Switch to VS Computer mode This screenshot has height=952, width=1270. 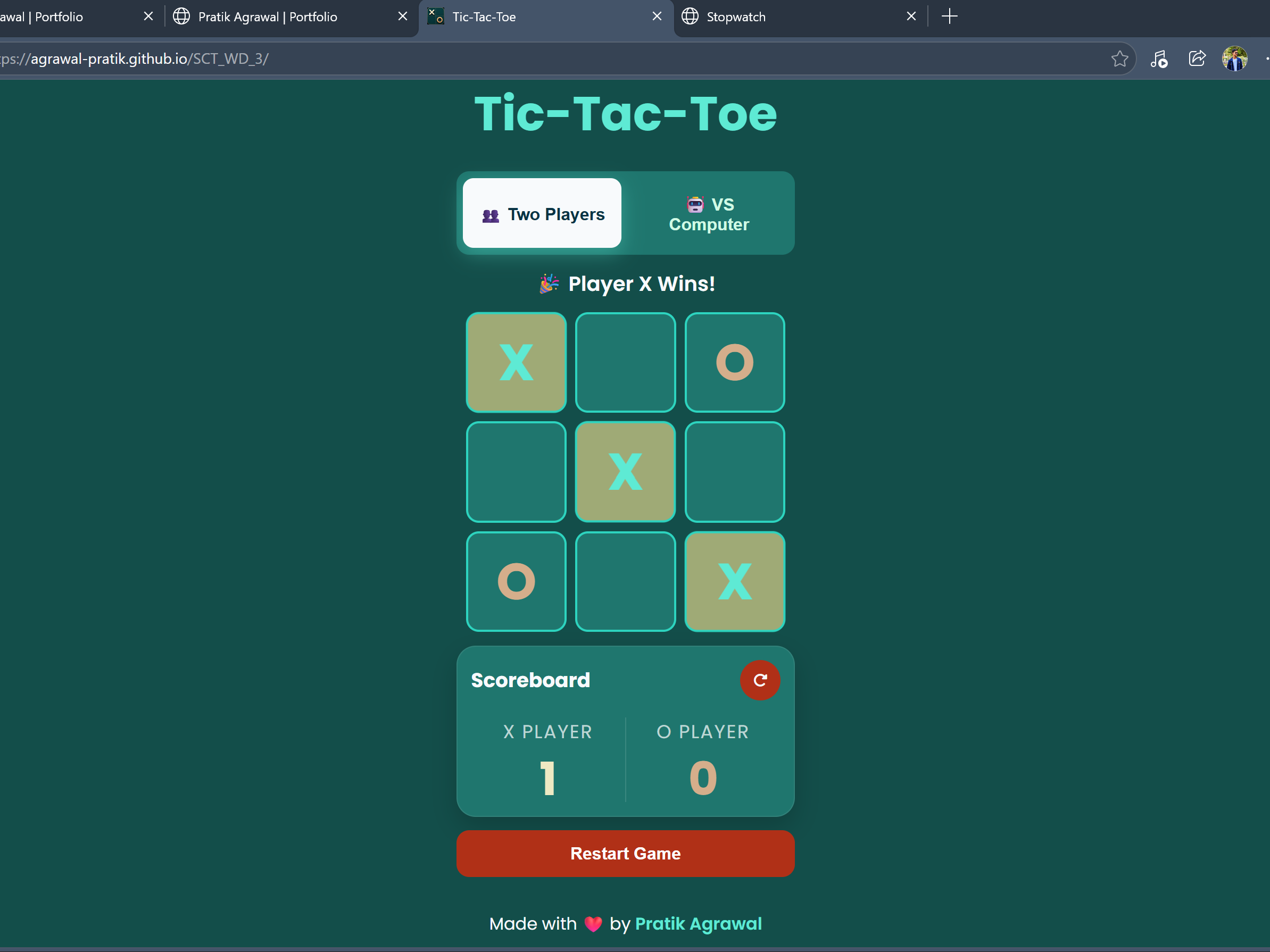[709, 213]
